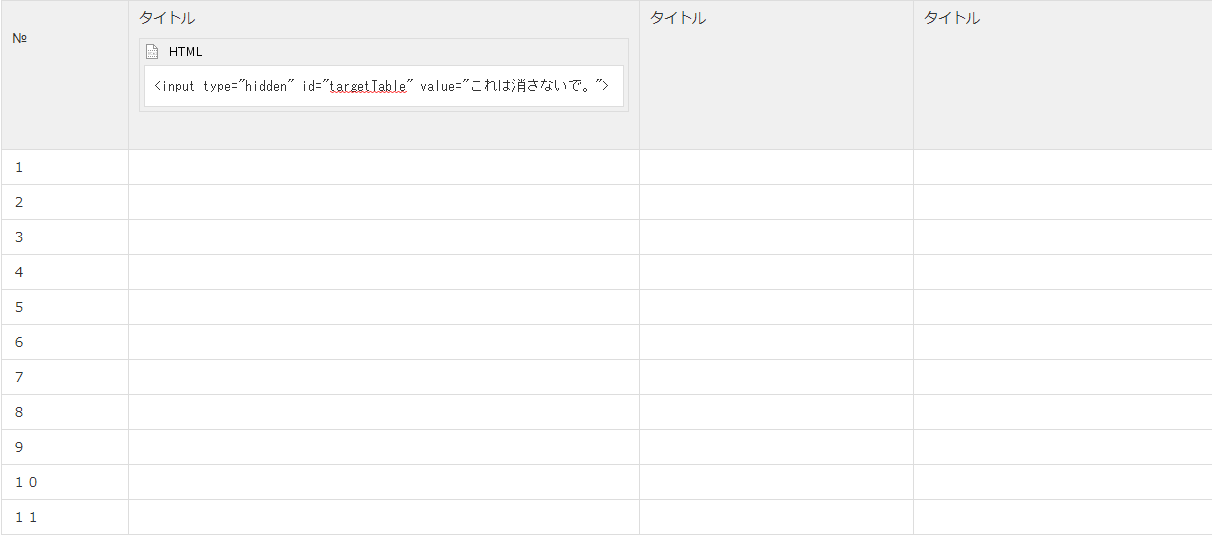The width and height of the screenshot is (1212, 541).
Task: Click row 8 third タイトル cell
Action: (1063, 412)
